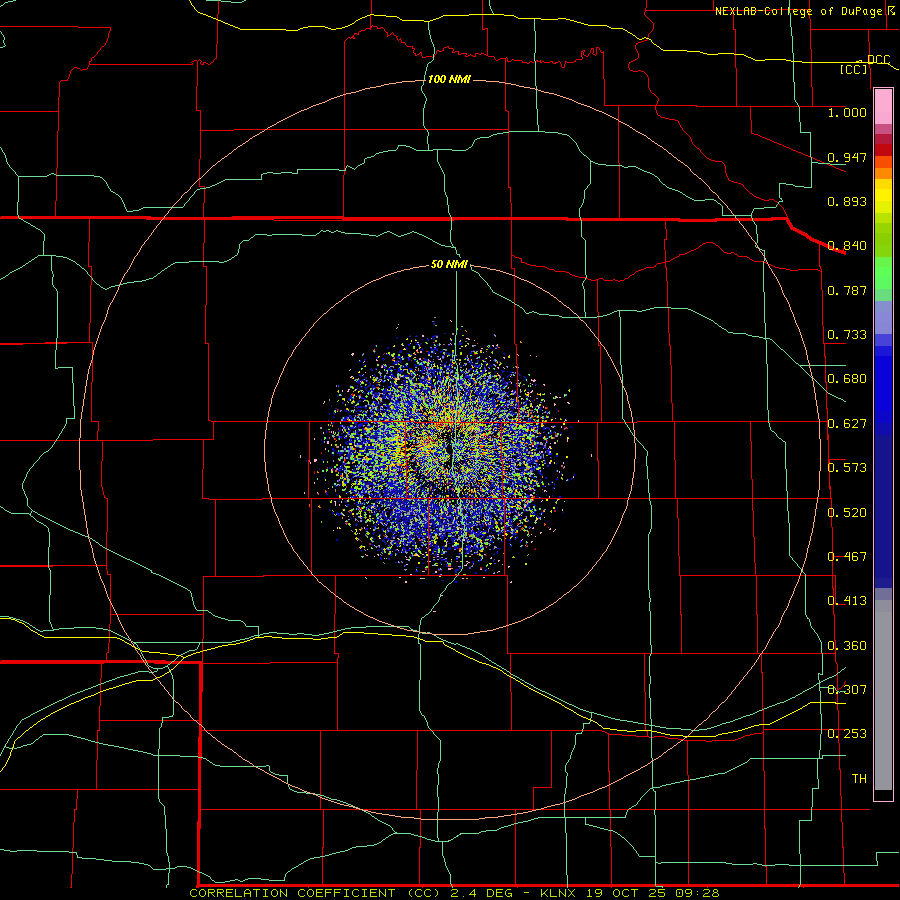This screenshot has width=900, height=900.
Task: Click the 0.840 legend value
Action: click(x=847, y=246)
